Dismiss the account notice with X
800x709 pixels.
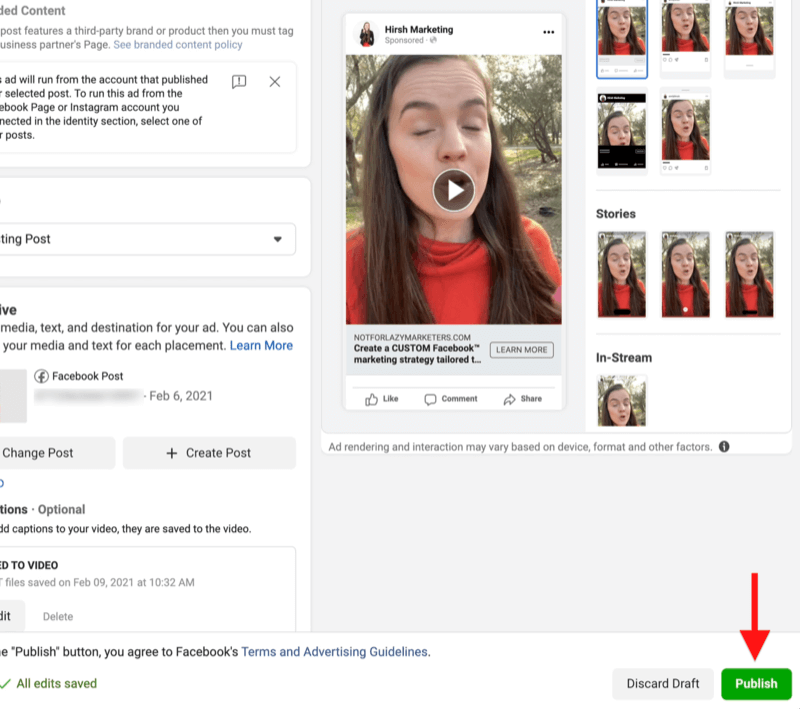point(275,82)
